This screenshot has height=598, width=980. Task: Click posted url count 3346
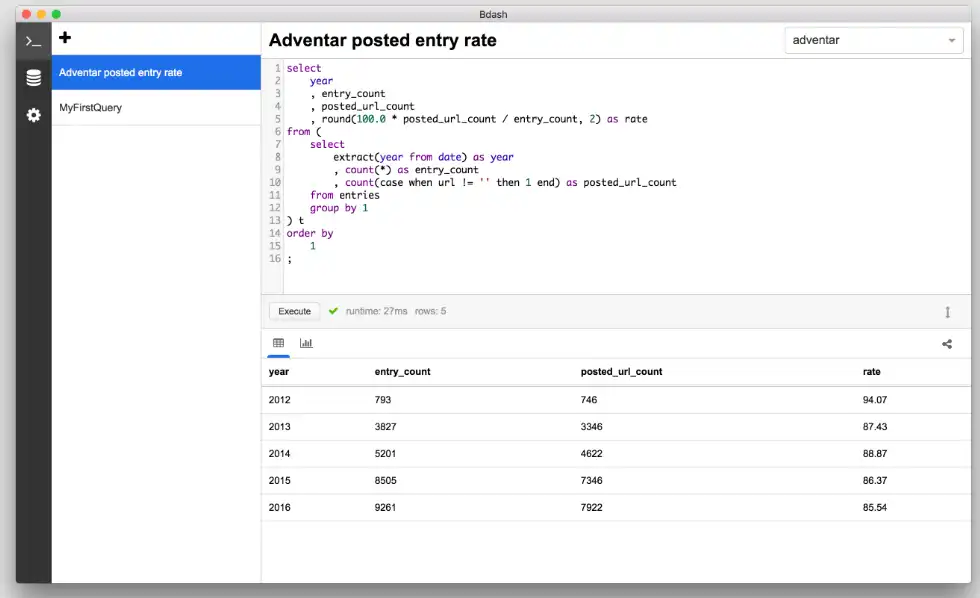pos(591,427)
